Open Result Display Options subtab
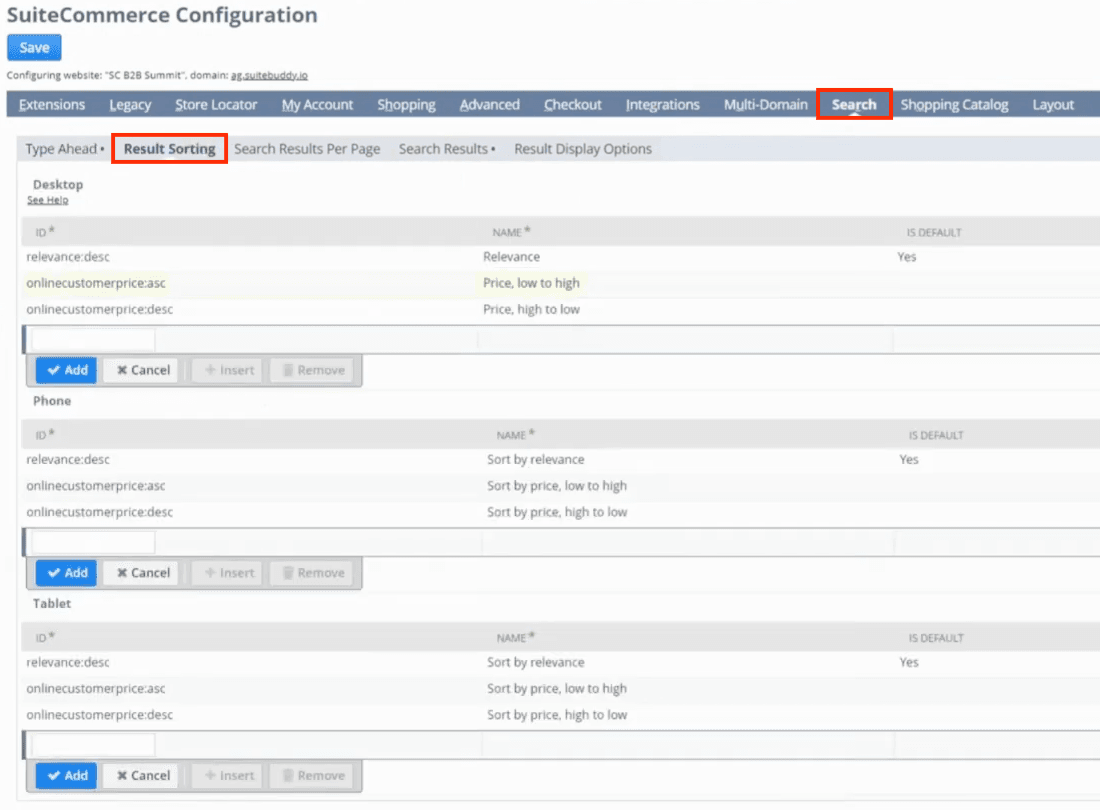Image resolution: width=1100 pixels, height=810 pixels. pyautogui.click(x=583, y=149)
